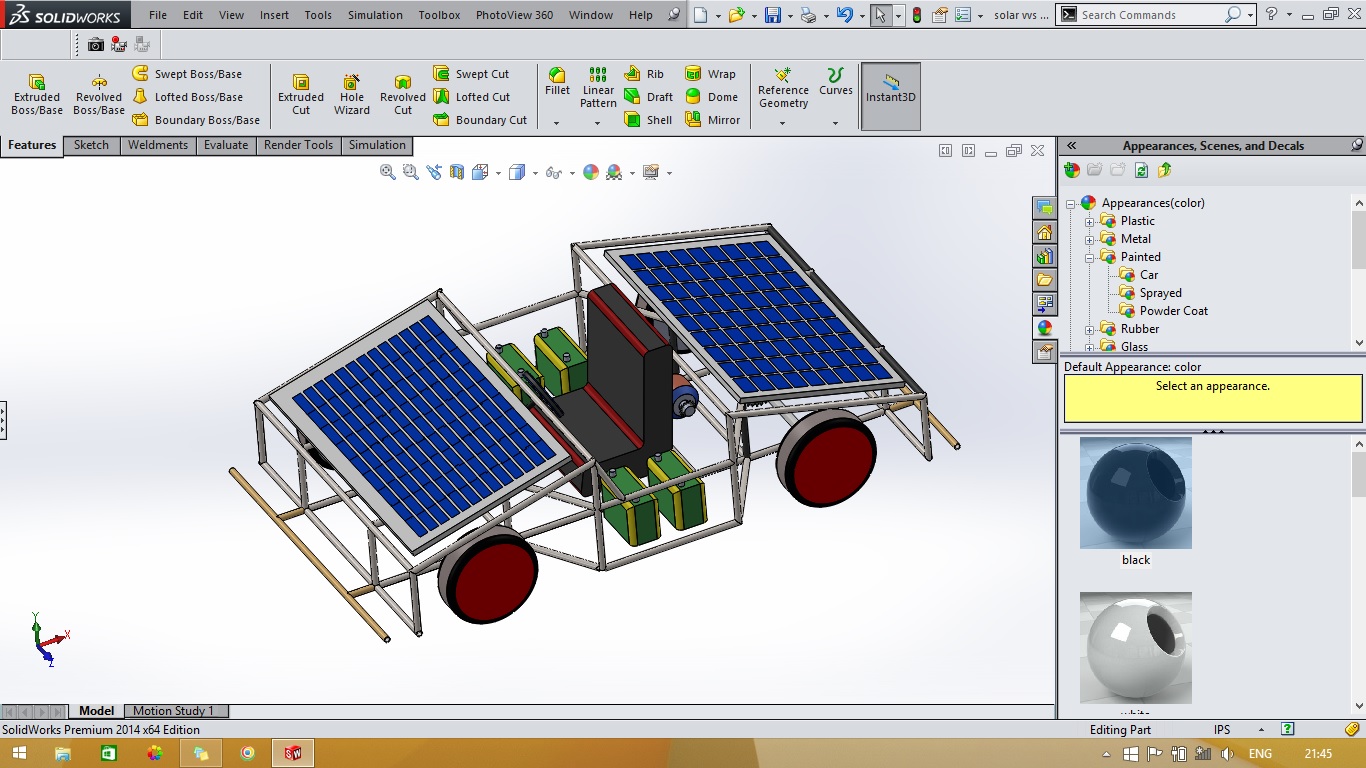Pick the black appearance swatch
The width and height of the screenshot is (1366, 768).
tap(1136, 492)
